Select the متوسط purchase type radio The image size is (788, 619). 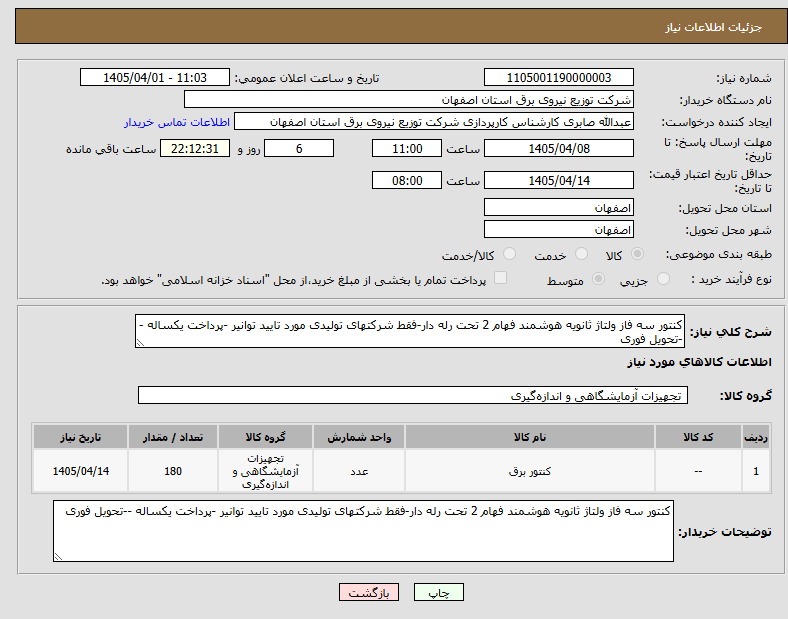pos(598,278)
